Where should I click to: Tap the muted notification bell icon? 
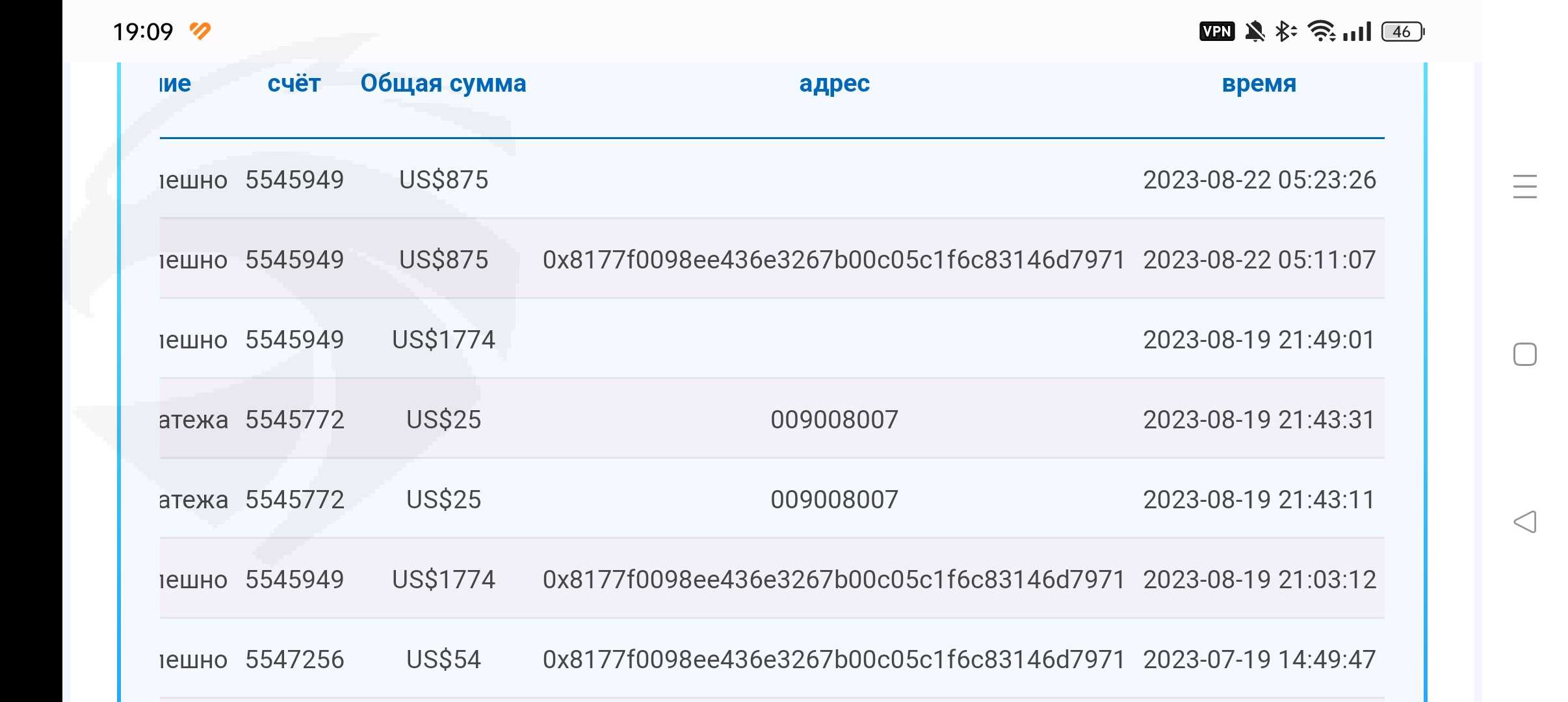click(1255, 31)
